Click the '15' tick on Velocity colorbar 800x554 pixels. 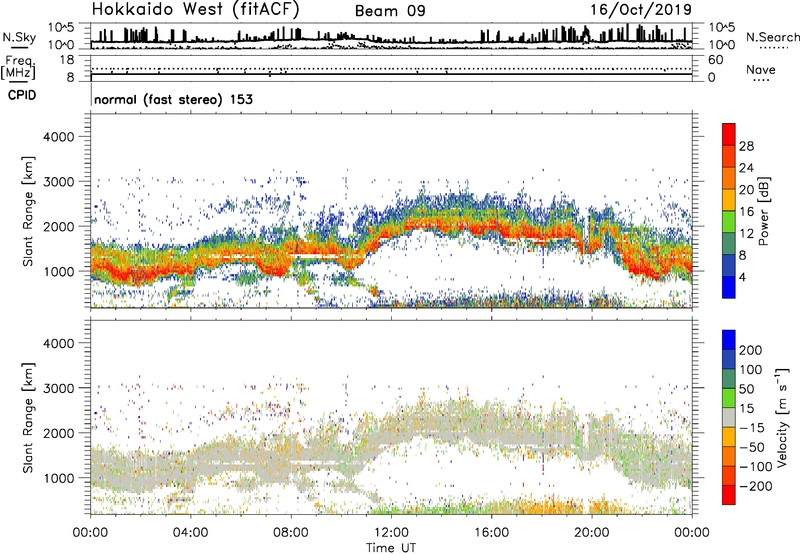745,408
